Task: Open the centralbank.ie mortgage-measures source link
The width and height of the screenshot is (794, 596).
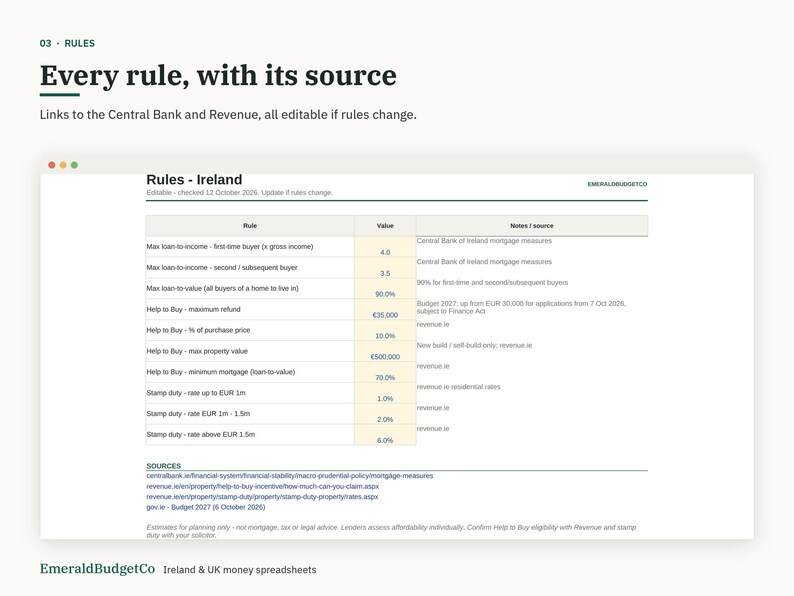Action: coord(290,476)
